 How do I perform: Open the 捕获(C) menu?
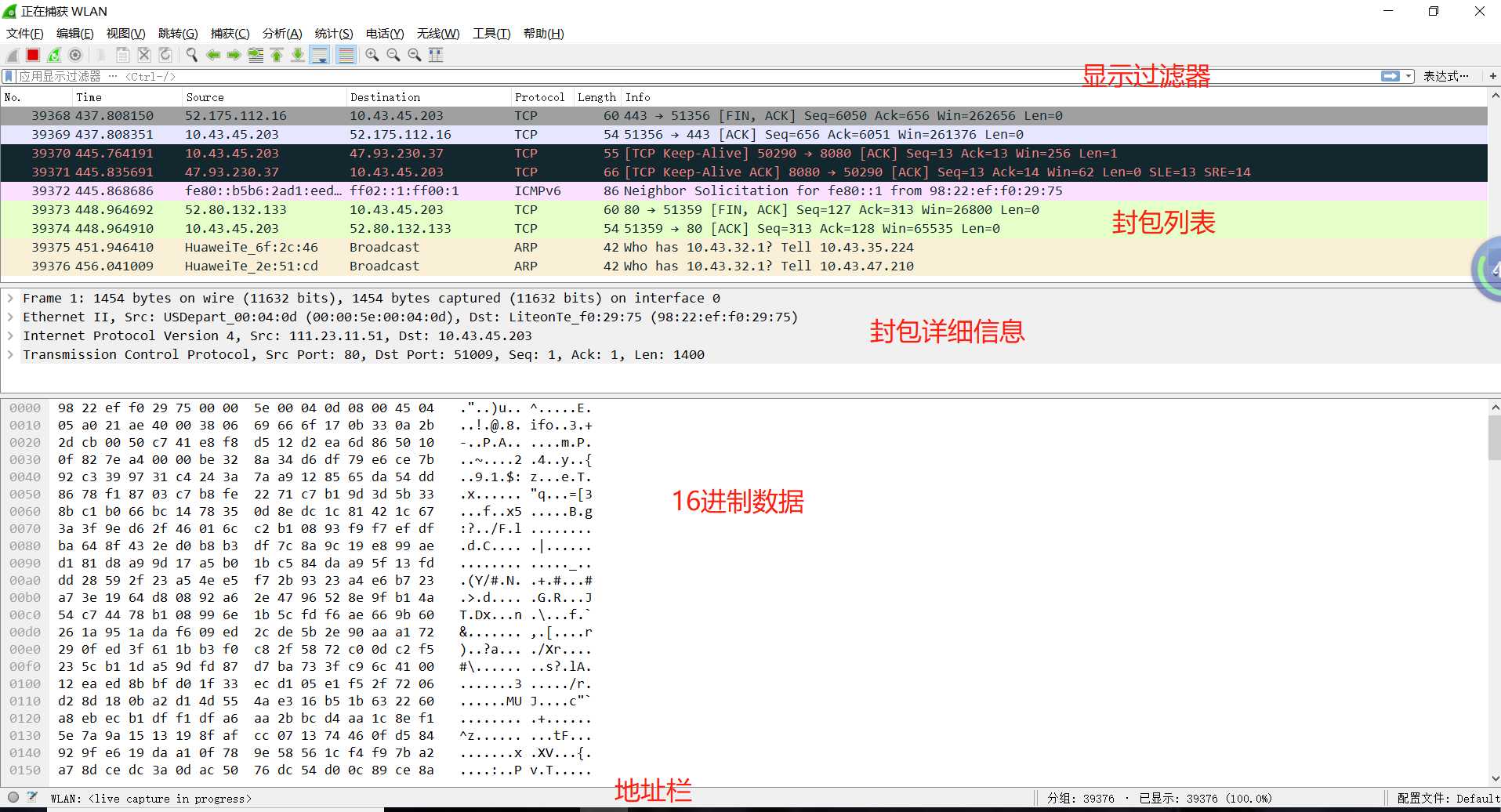click(x=230, y=34)
